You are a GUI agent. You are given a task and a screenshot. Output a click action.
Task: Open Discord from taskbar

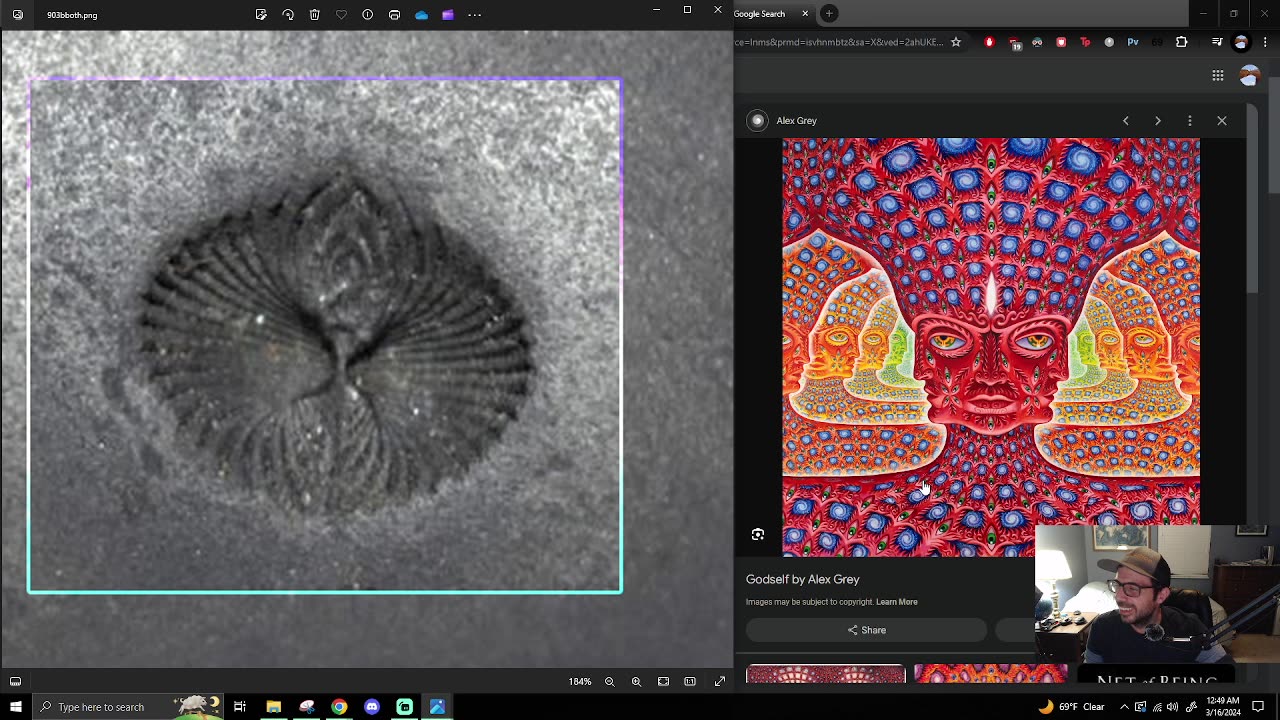click(372, 707)
